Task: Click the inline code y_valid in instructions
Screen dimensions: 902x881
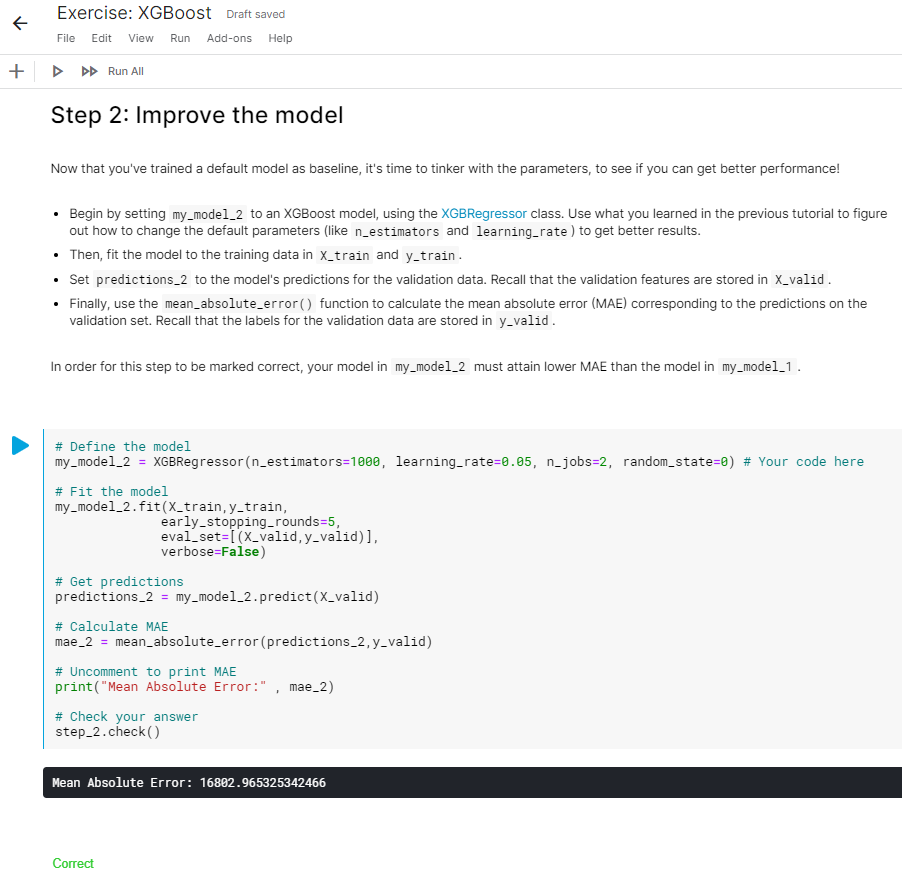Action: point(523,321)
